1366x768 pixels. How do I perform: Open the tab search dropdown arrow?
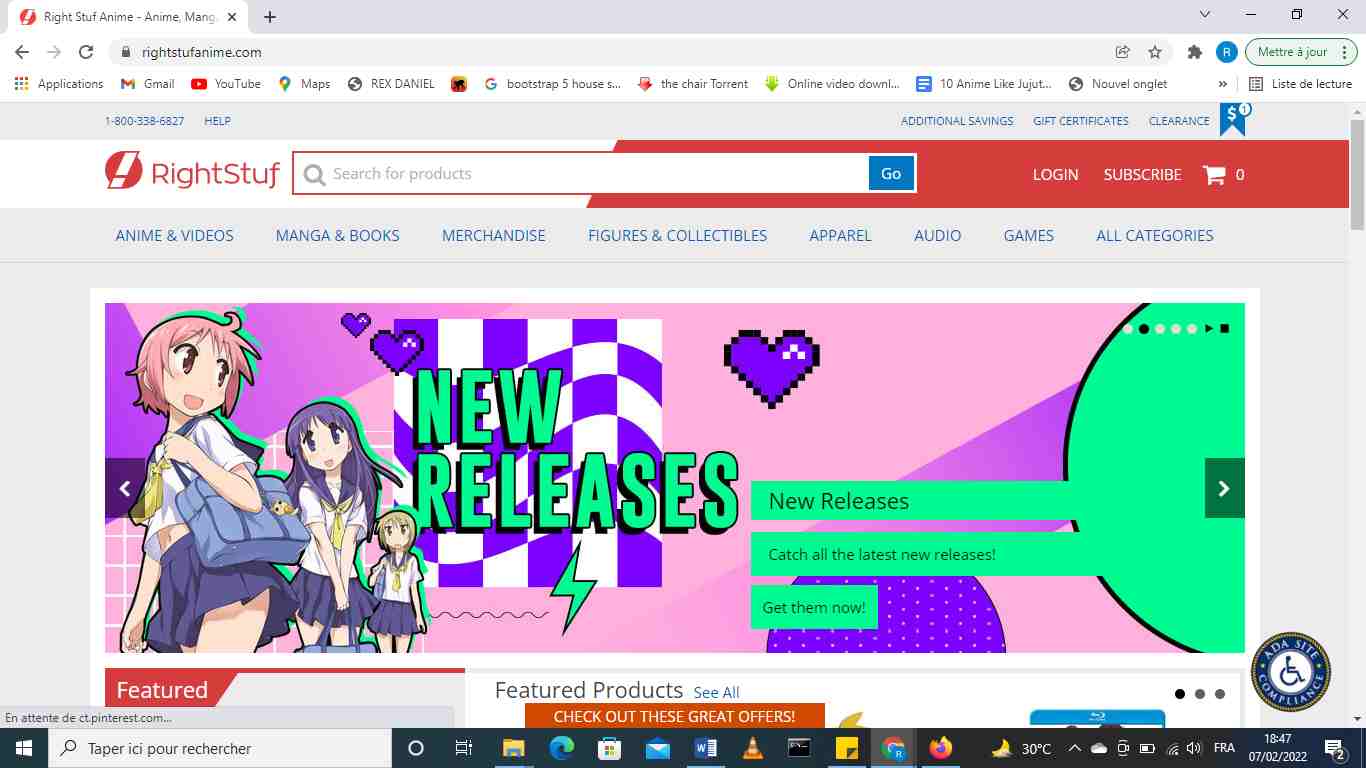(1204, 15)
